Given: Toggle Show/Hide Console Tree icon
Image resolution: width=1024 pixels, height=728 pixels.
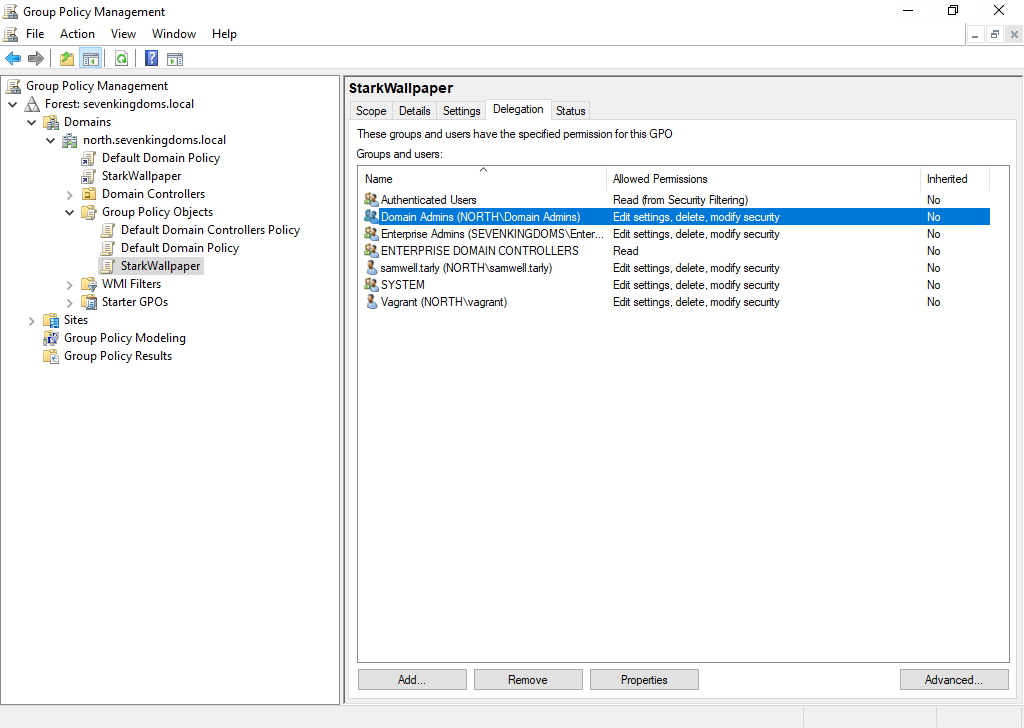Looking at the screenshot, I should click(90, 58).
